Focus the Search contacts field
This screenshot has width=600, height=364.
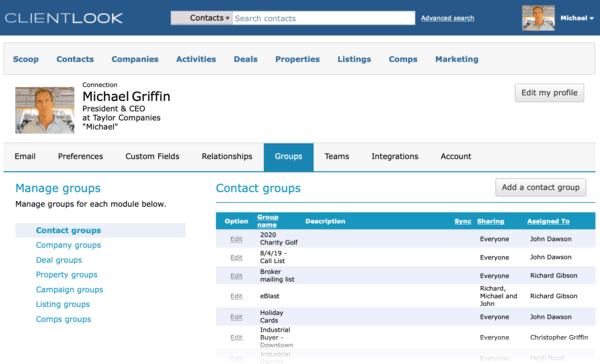point(323,18)
